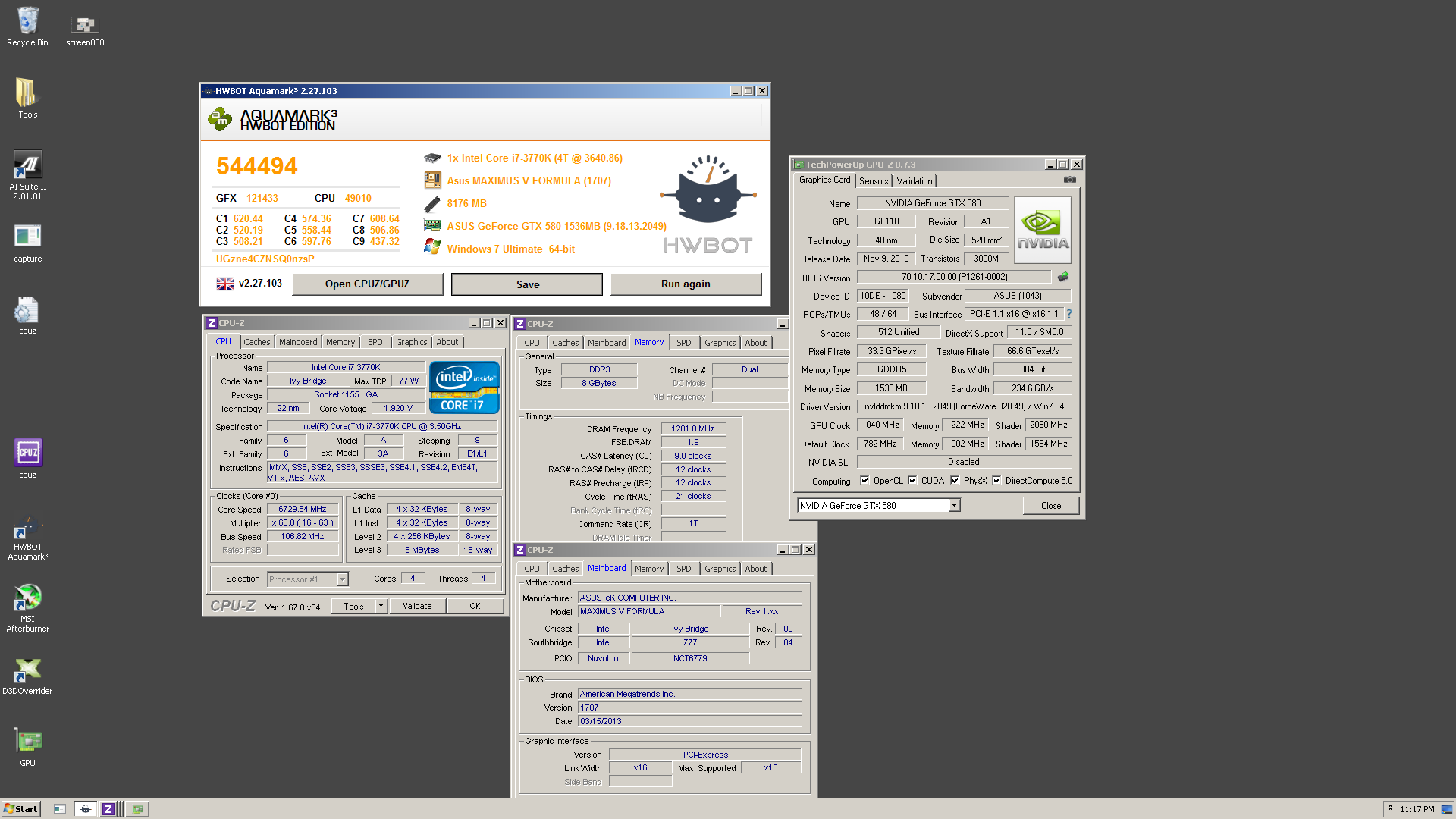Open Caches tab in CPU-Z Mainboard window

pyautogui.click(x=565, y=569)
